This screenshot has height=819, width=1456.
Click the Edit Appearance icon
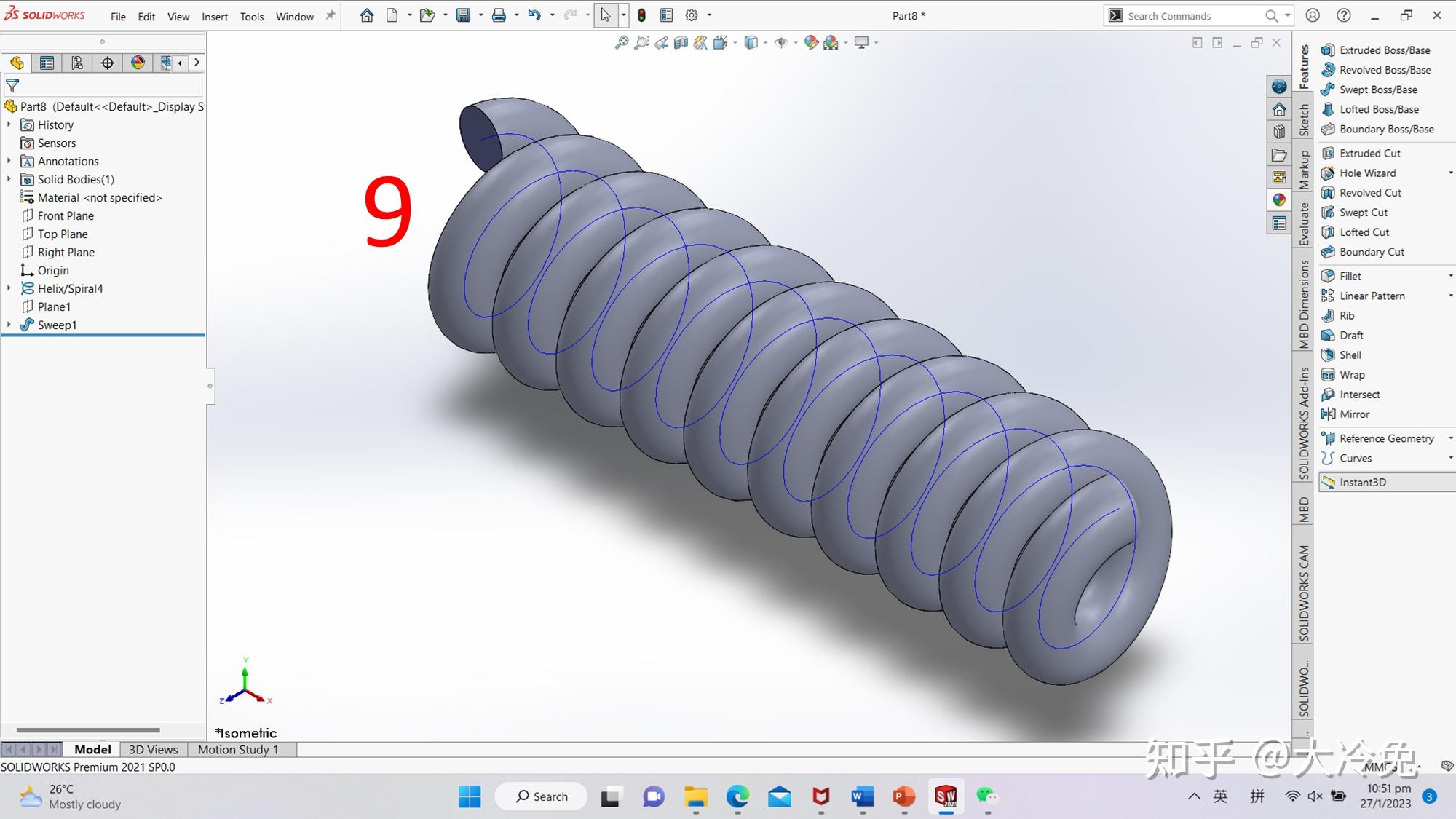(x=810, y=42)
